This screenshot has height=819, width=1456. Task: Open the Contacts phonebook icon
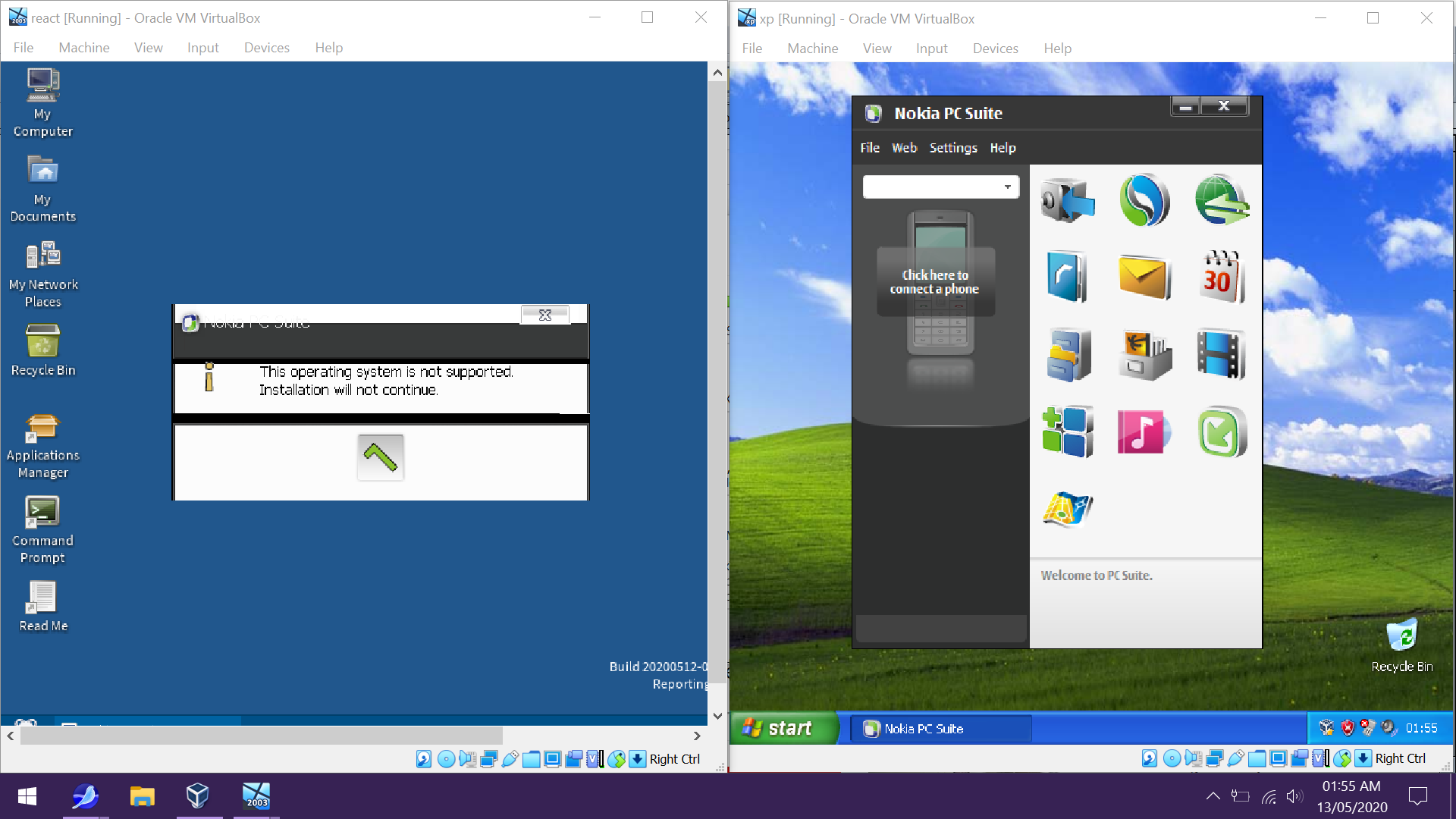click(1067, 278)
